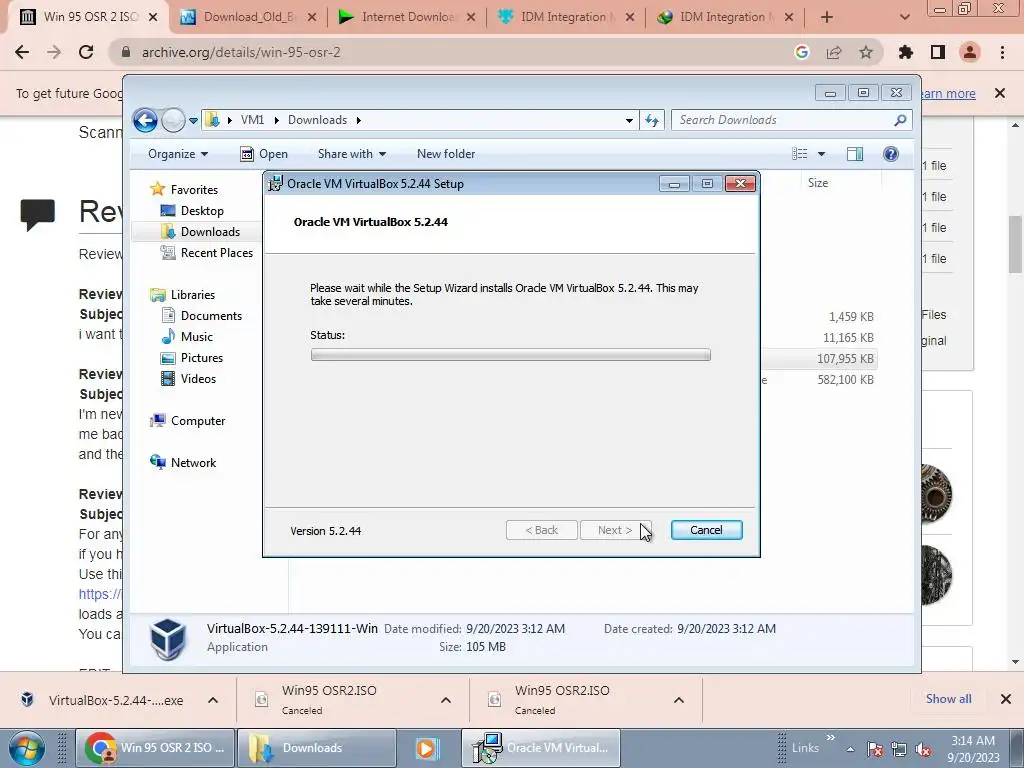Share this page icon in address bar
Viewport: 1024px width, 768px height.
(834, 52)
